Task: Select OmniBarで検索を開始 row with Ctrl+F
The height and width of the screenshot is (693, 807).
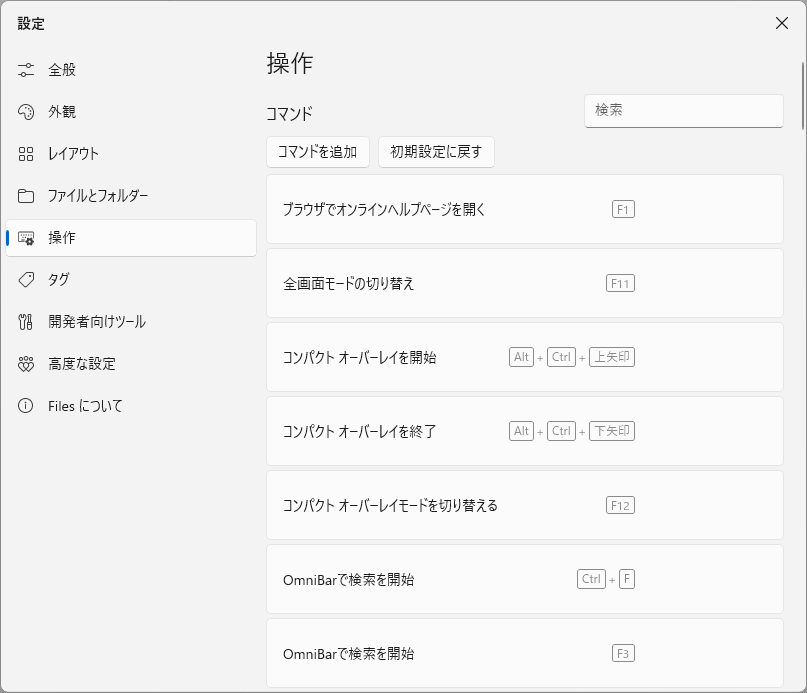Action: [524, 579]
